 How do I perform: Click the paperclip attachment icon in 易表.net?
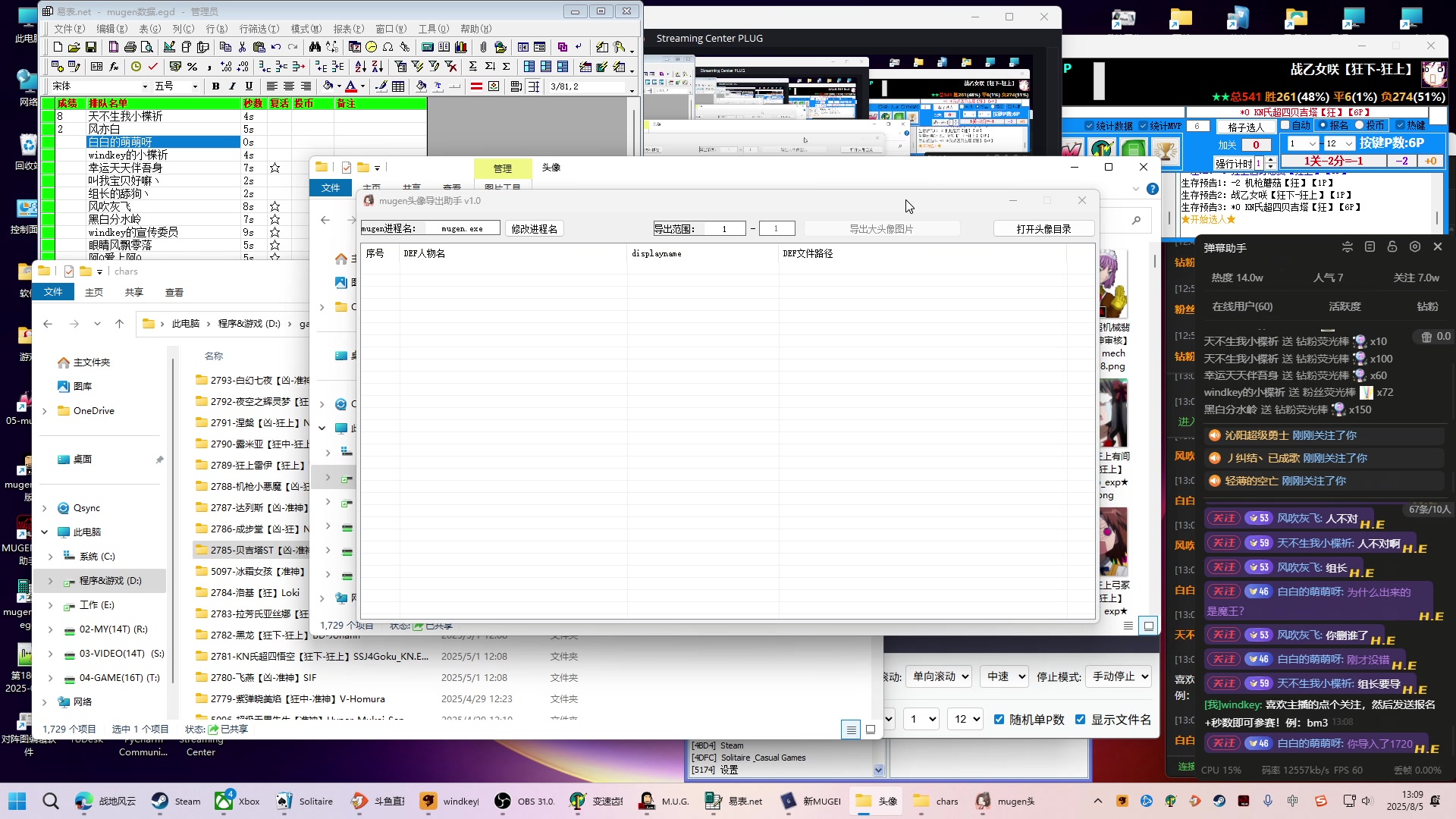483,47
